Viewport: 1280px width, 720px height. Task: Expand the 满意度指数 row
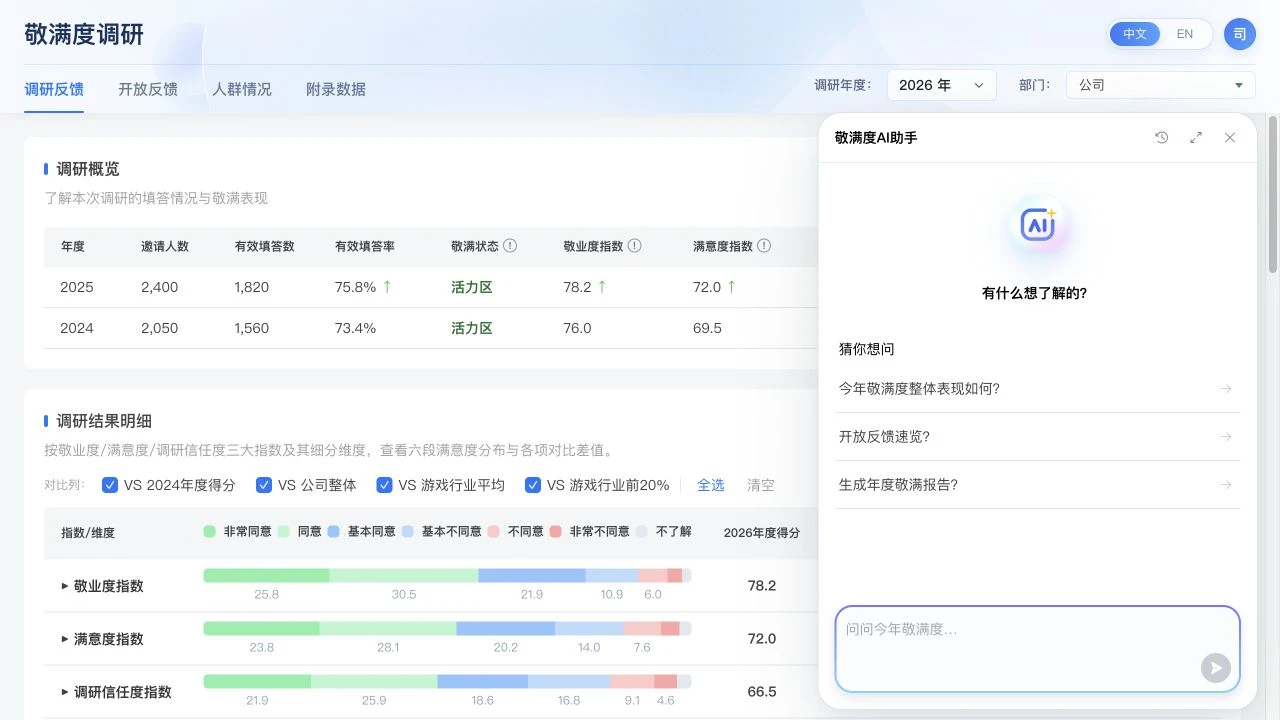[x=65, y=639]
